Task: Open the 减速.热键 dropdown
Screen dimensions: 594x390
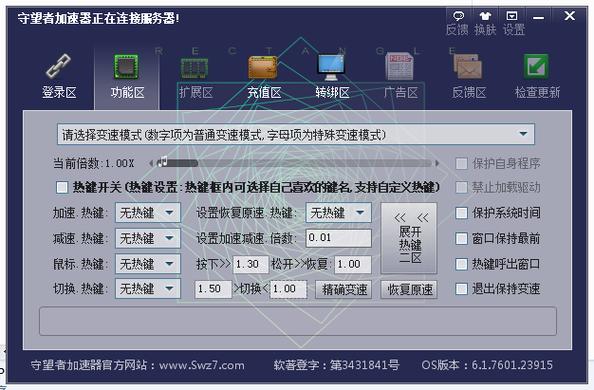Action: click(x=148, y=238)
